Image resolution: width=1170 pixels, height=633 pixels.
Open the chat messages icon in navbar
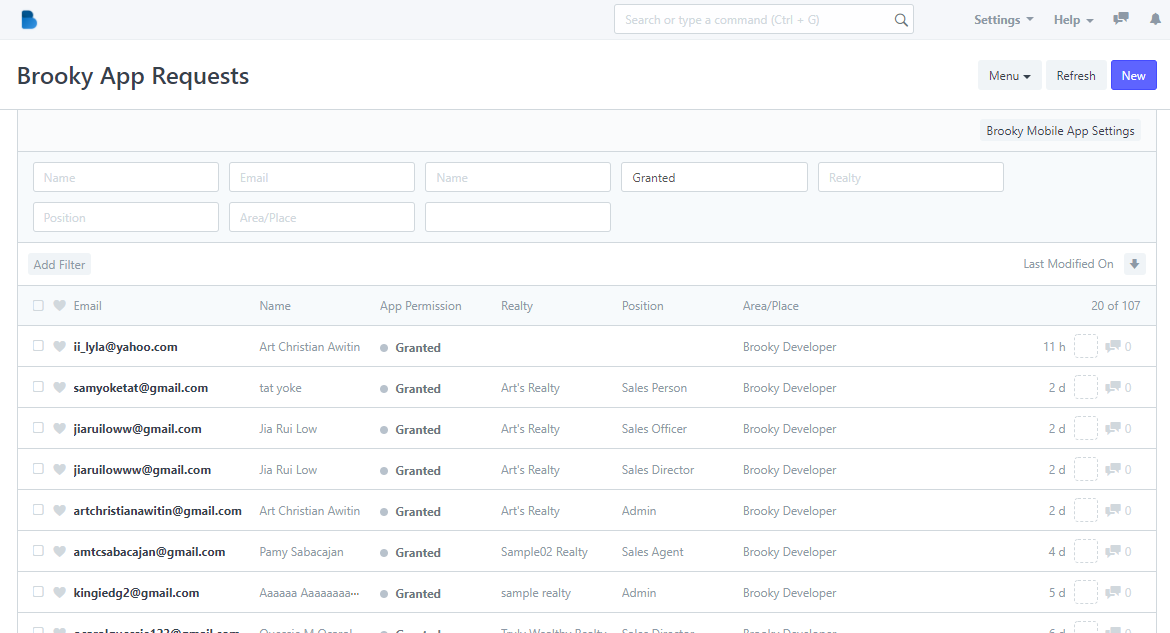(1121, 19)
